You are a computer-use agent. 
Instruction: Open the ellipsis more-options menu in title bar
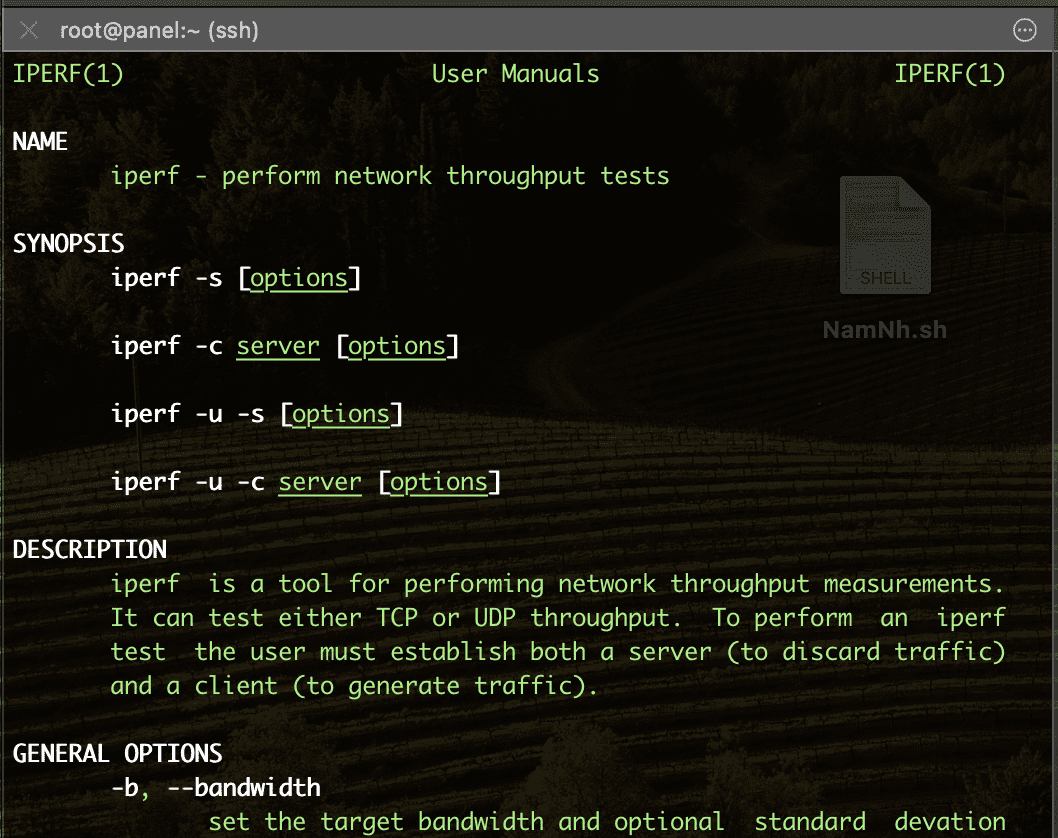tap(1024, 31)
